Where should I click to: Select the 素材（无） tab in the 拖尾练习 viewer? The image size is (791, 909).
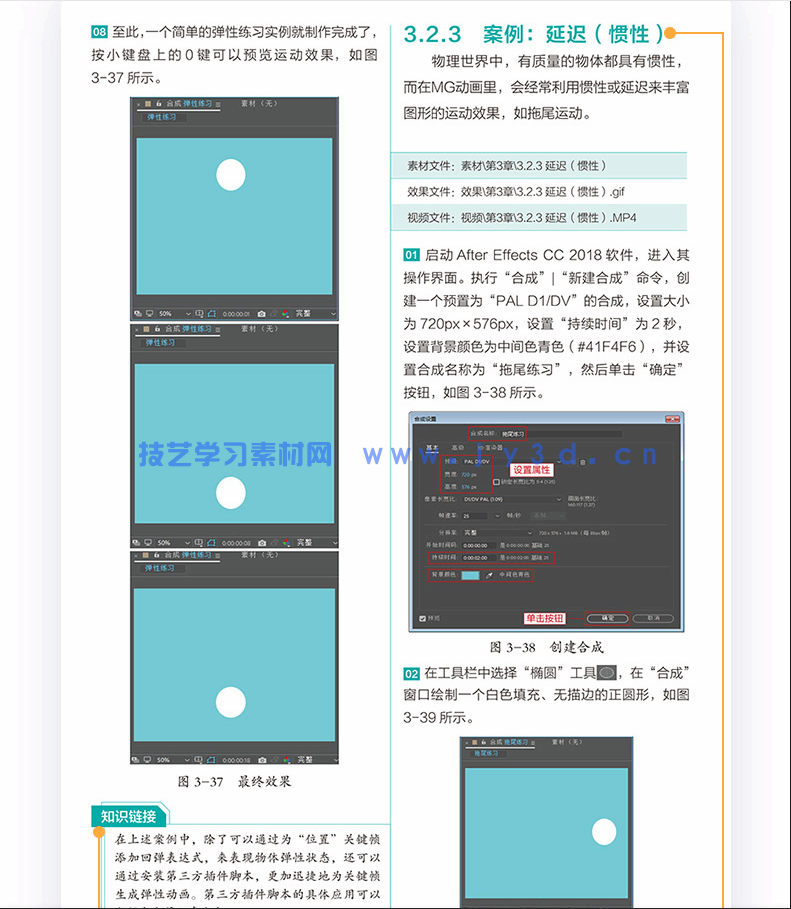[x=567, y=742]
